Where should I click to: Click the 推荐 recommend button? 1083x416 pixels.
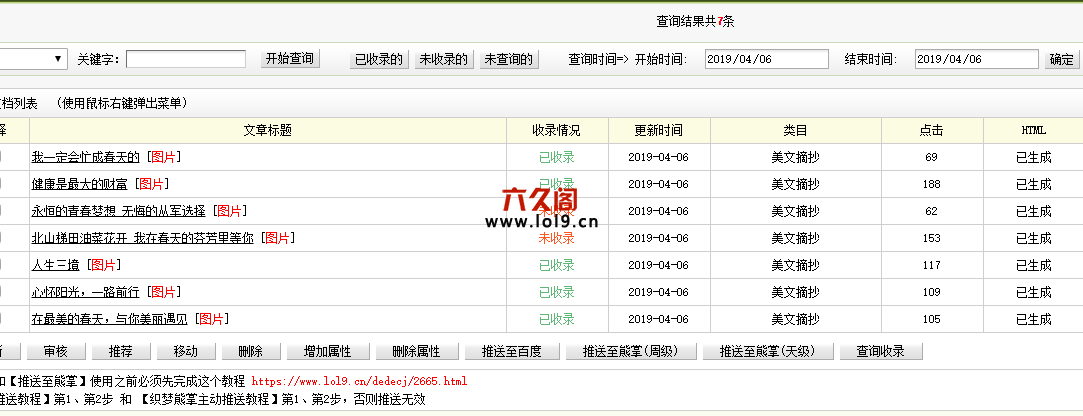pyautogui.click(x=120, y=352)
